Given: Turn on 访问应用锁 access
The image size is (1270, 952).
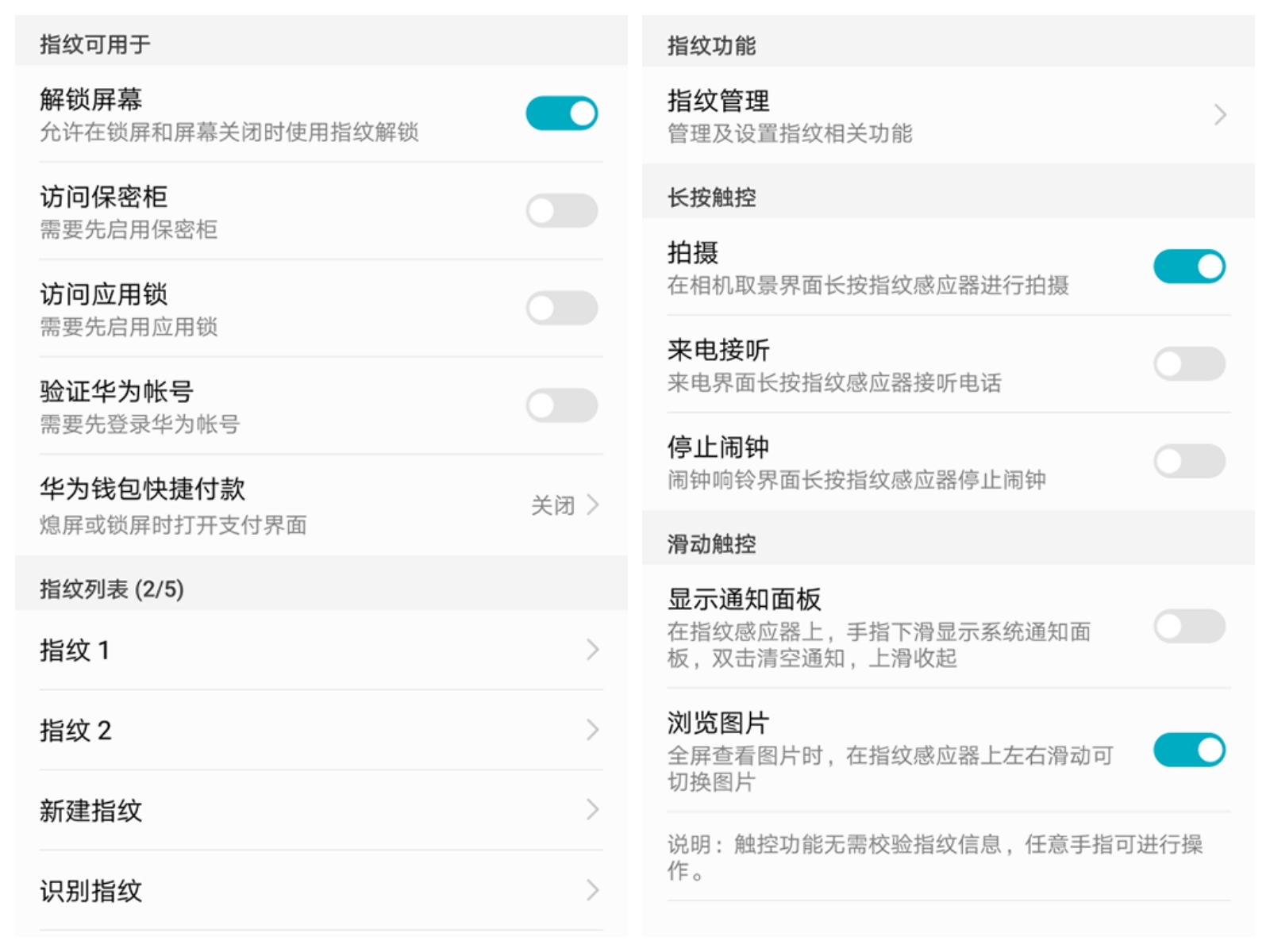Looking at the screenshot, I should click(x=561, y=308).
